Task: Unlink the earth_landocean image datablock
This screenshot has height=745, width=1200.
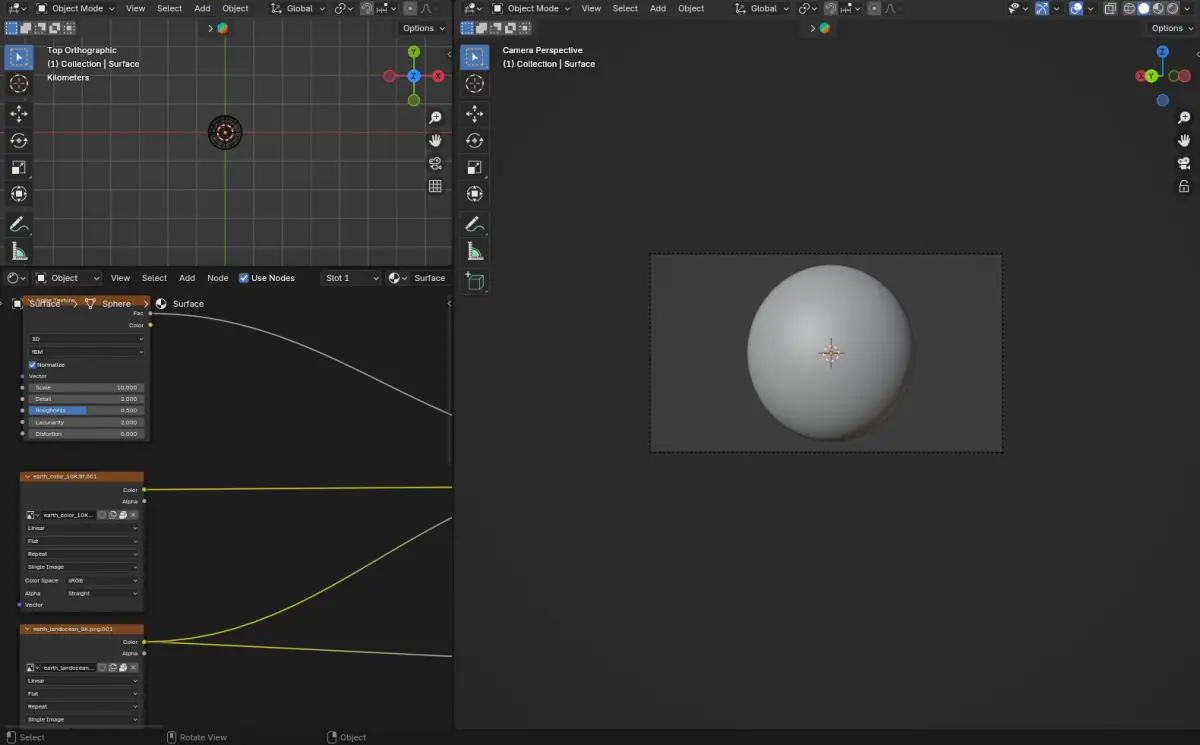Action: tap(133, 667)
